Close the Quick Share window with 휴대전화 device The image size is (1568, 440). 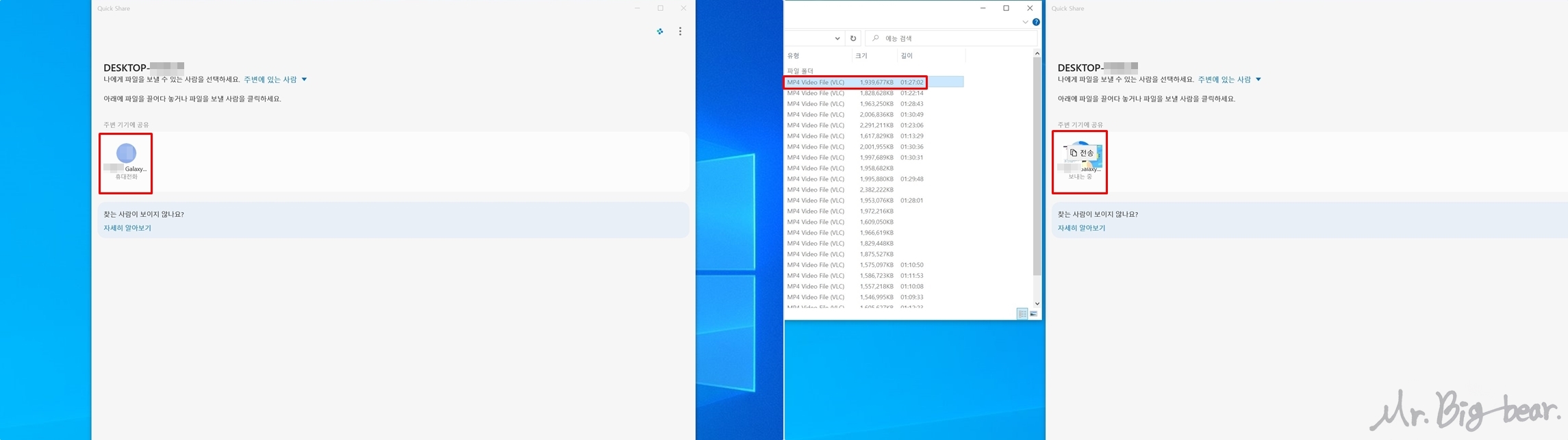(683, 8)
